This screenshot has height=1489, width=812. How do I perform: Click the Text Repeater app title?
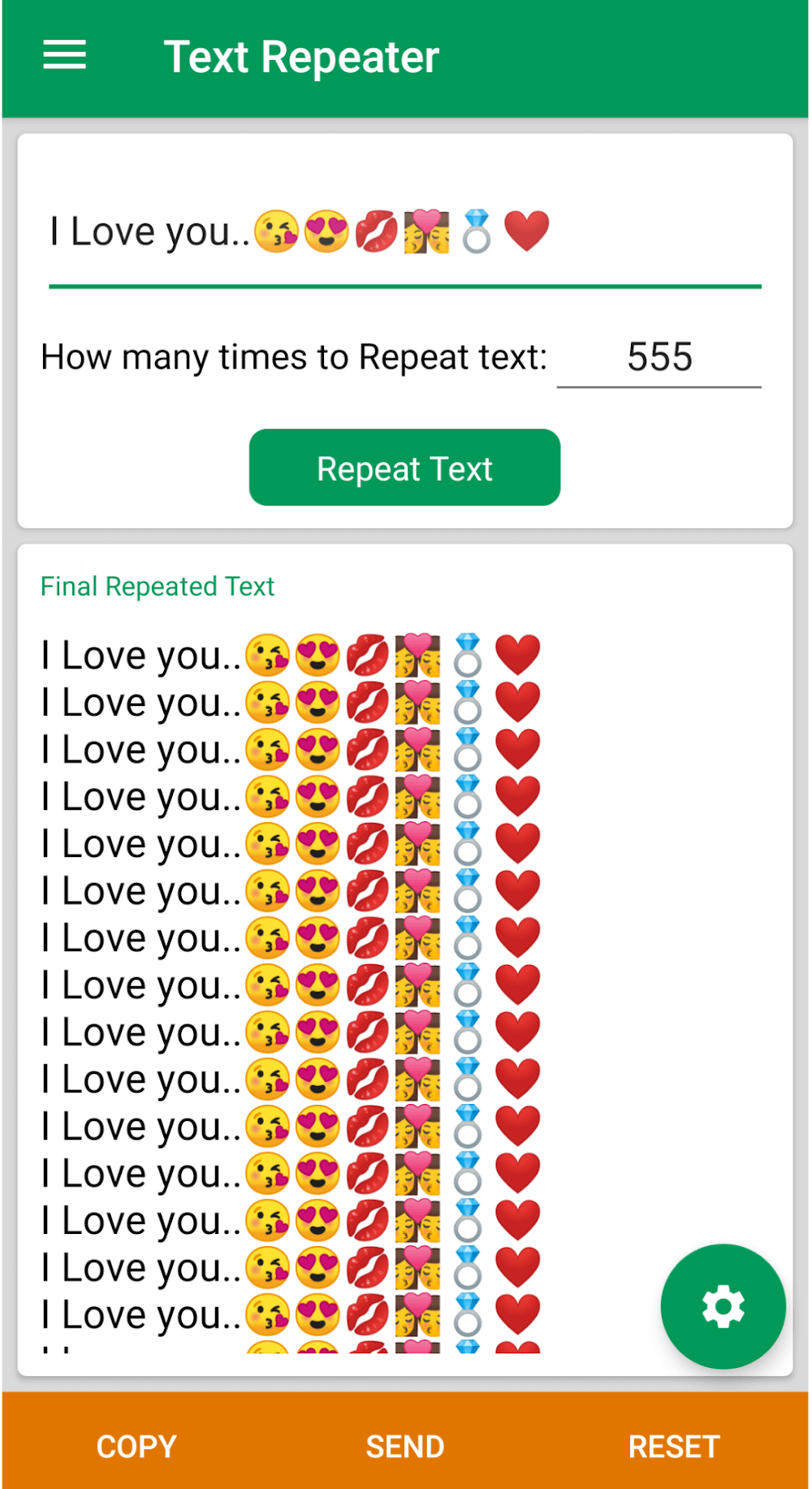[301, 57]
